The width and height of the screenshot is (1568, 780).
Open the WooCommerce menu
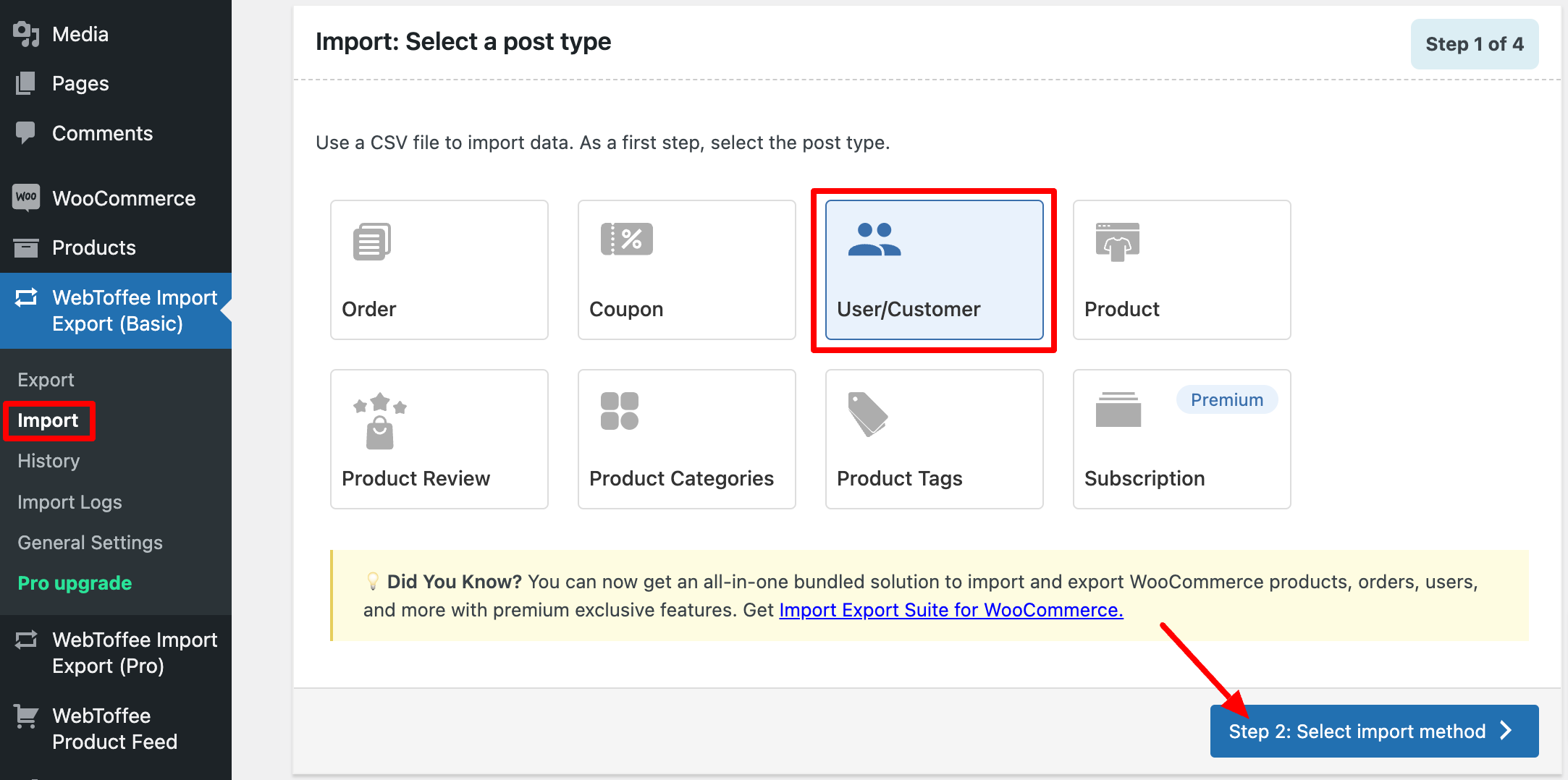click(x=116, y=198)
